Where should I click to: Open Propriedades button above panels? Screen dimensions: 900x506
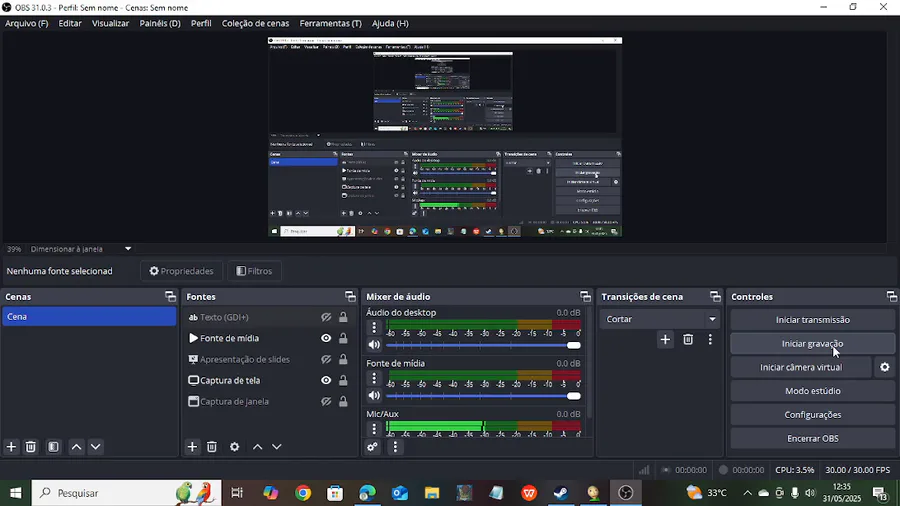(x=181, y=271)
